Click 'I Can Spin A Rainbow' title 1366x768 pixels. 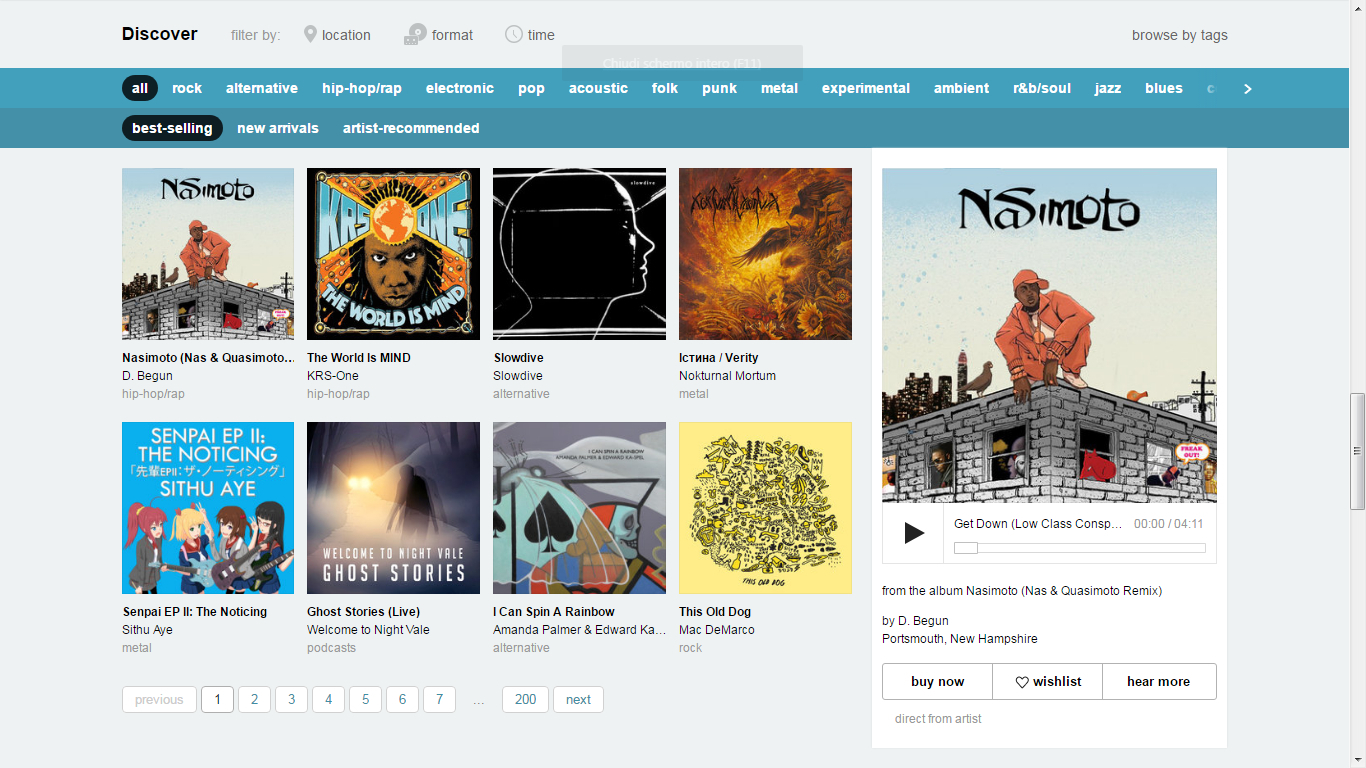[x=554, y=611]
